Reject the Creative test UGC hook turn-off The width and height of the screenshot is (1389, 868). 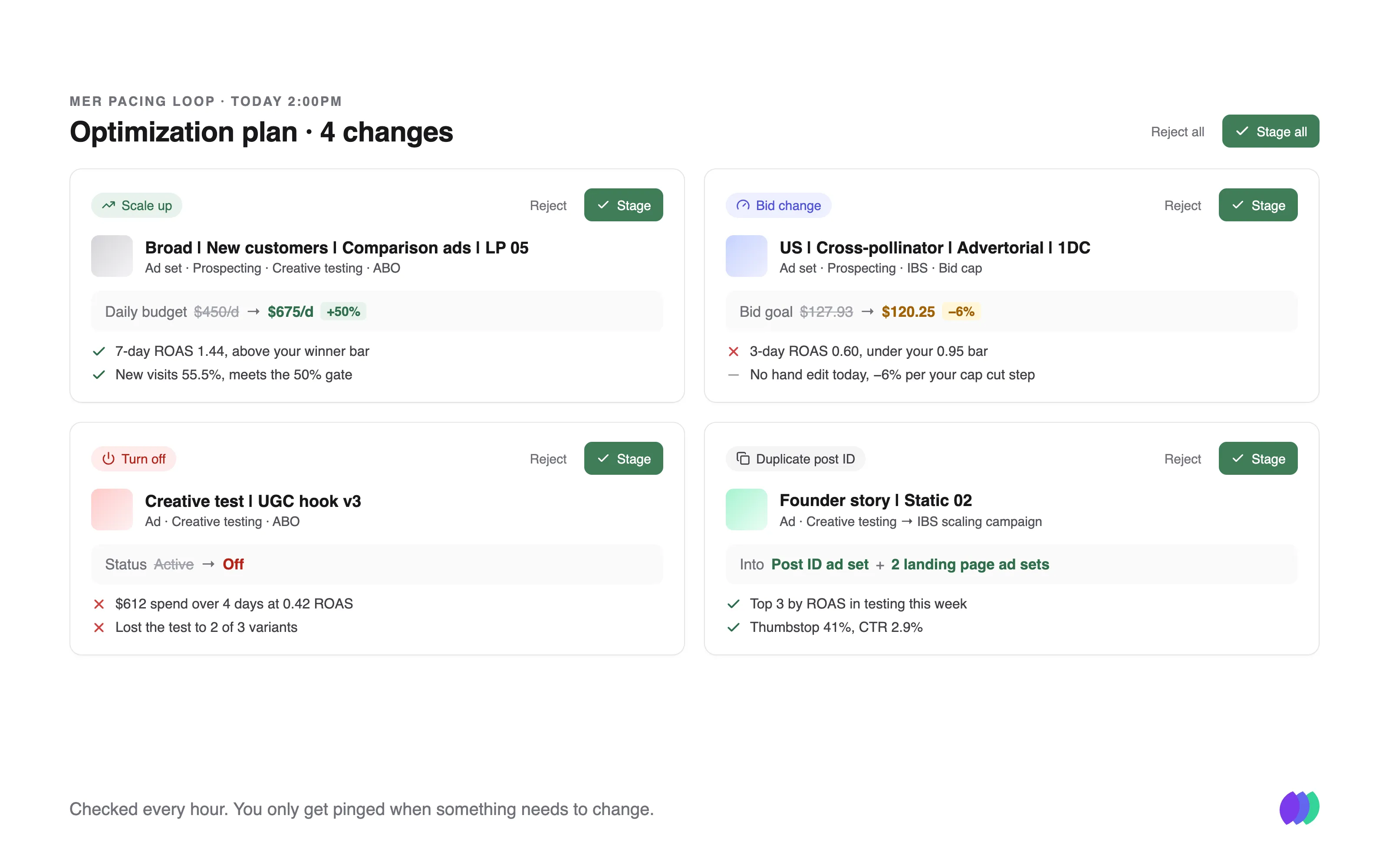coord(547,459)
